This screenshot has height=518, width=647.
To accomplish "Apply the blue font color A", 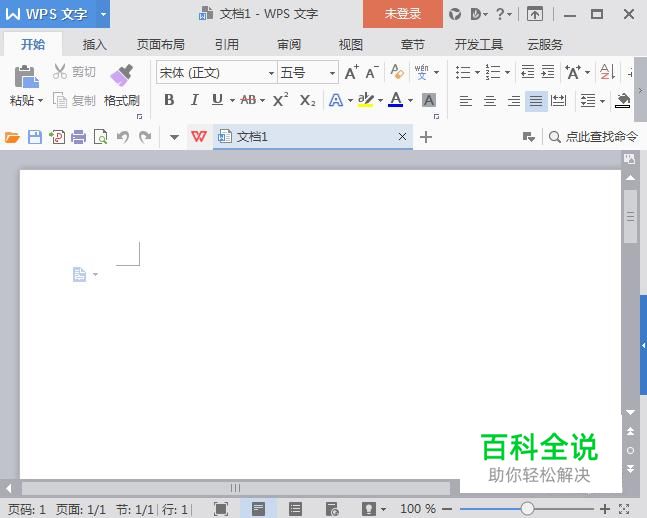I will [396, 100].
